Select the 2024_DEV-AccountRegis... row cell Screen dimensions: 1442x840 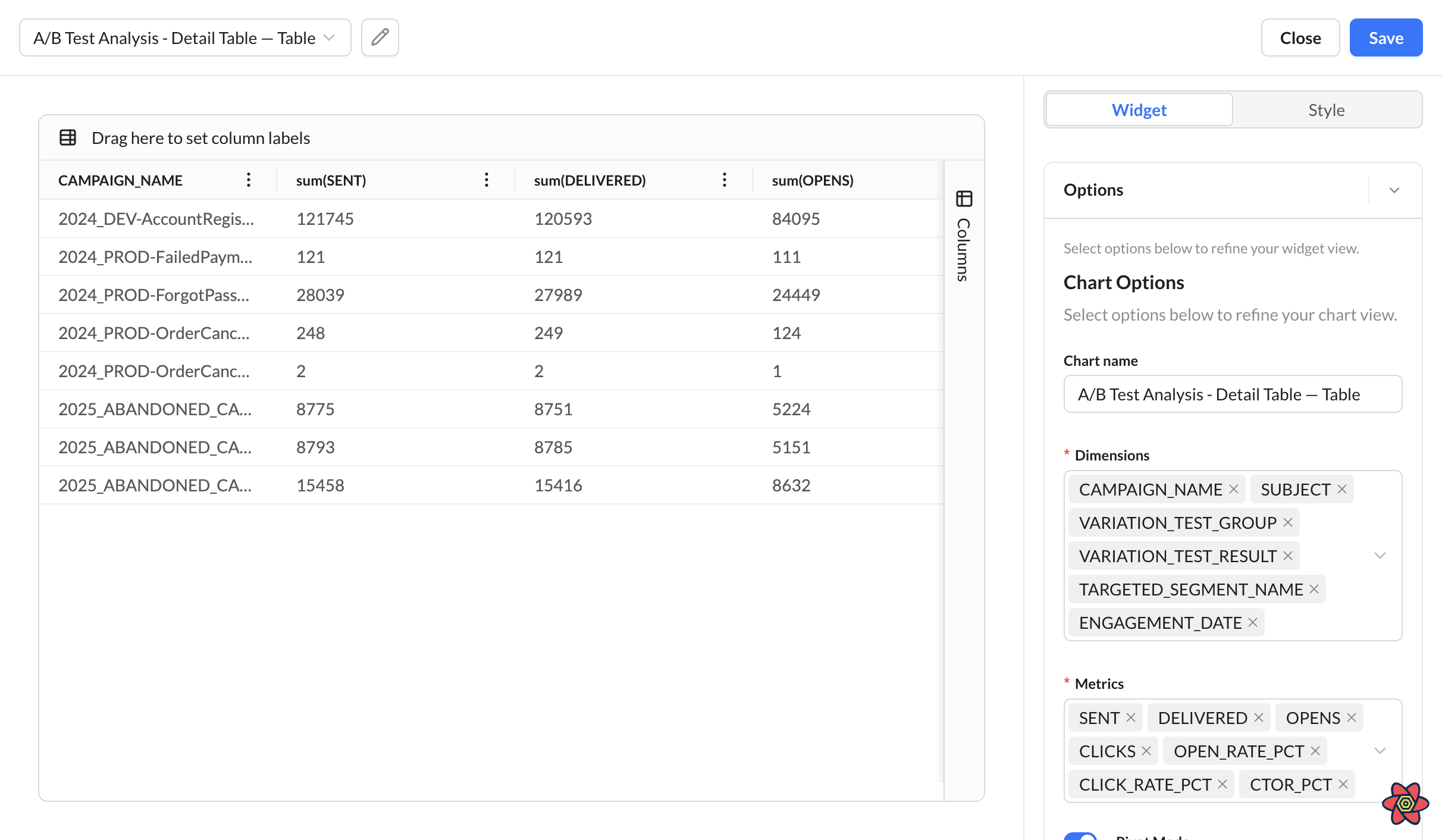tap(158, 218)
